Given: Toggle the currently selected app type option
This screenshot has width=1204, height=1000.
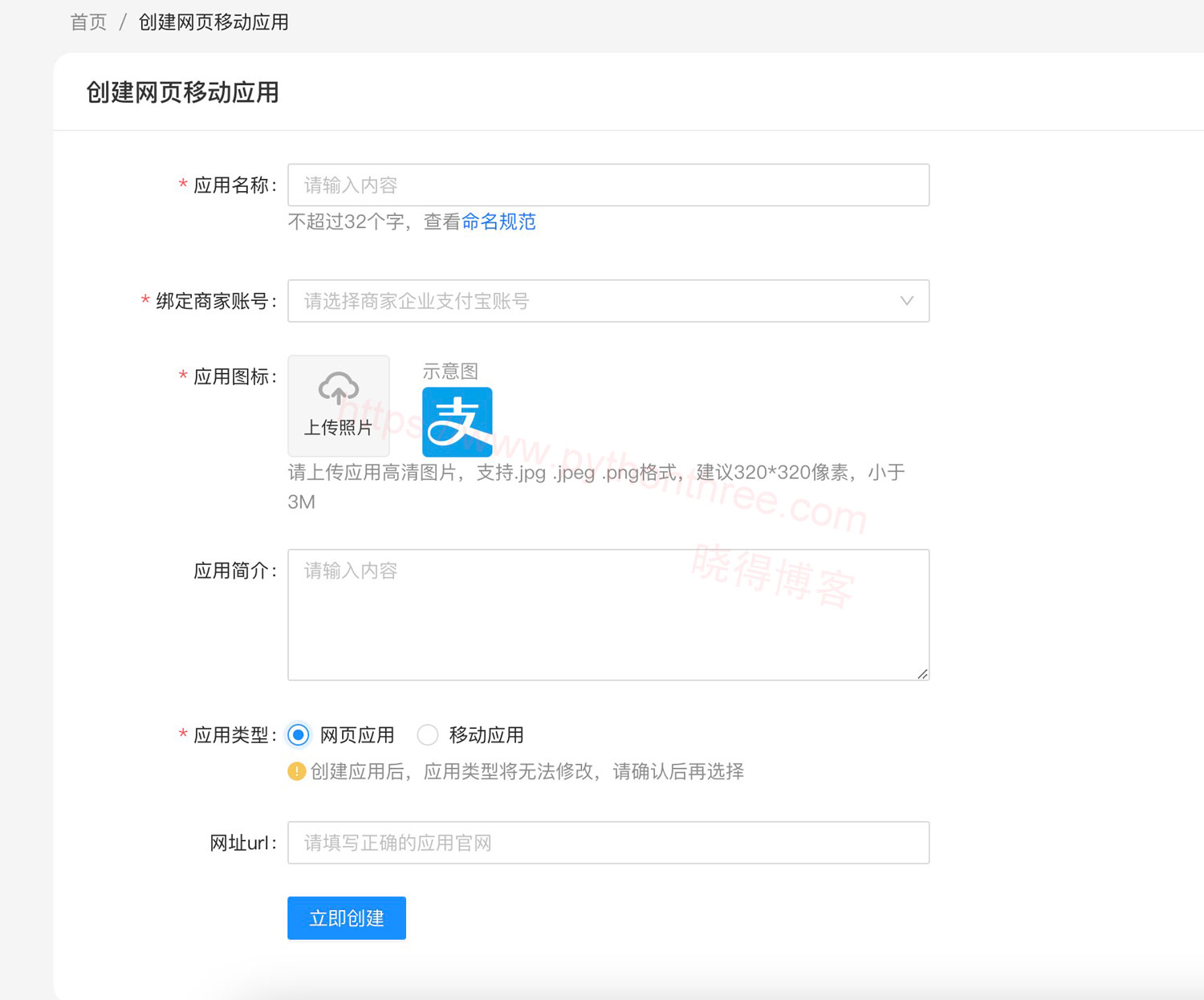Looking at the screenshot, I should point(298,734).
